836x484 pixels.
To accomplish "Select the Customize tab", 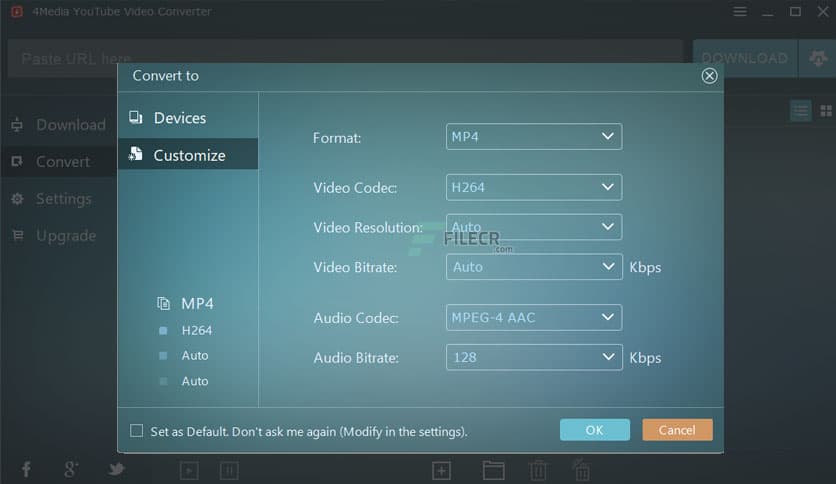I will coord(188,155).
